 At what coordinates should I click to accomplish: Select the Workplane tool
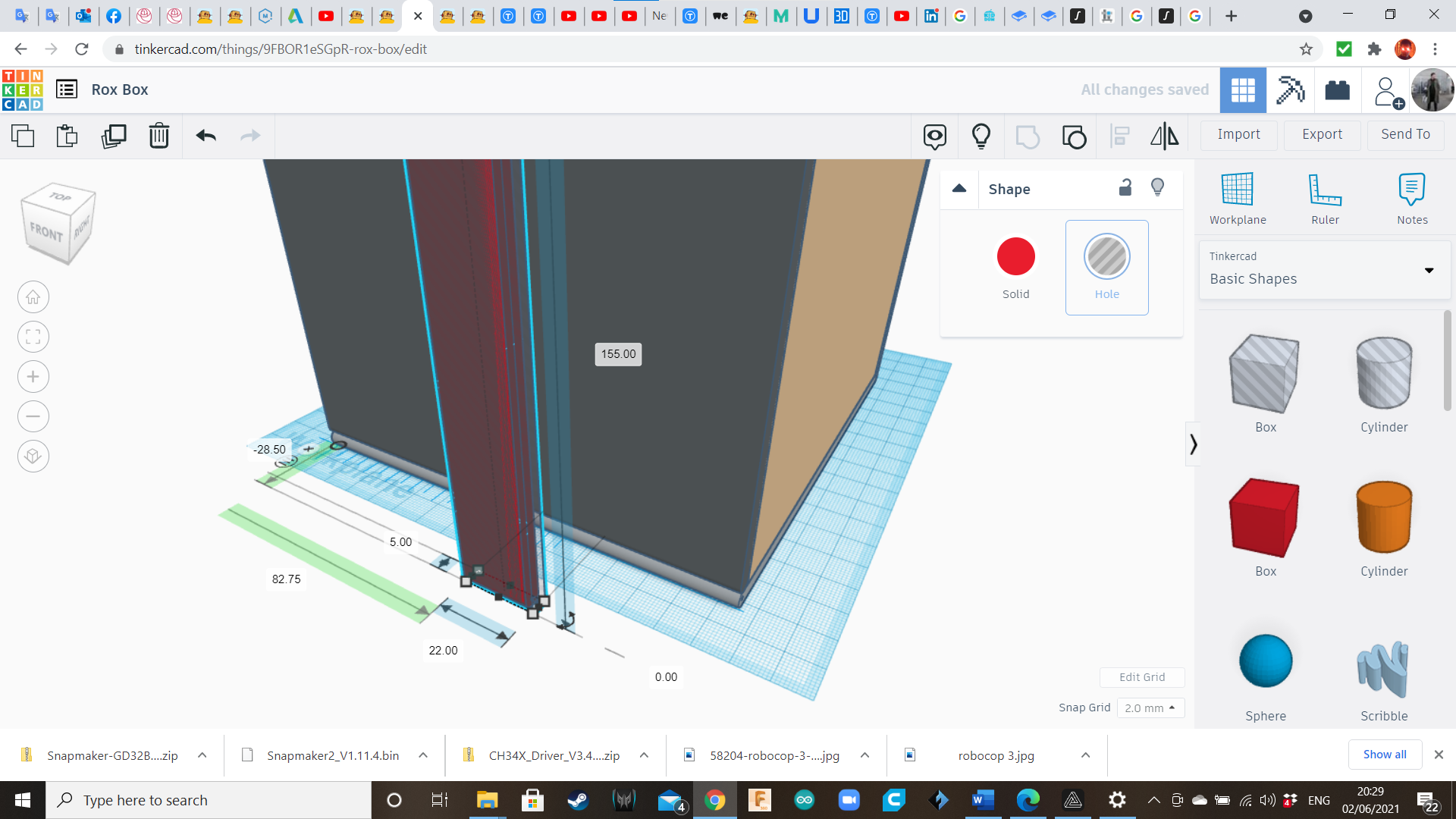(1238, 196)
